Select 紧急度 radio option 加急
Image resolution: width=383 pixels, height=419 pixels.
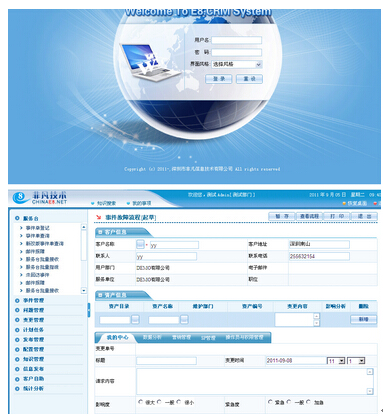[308, 402]
